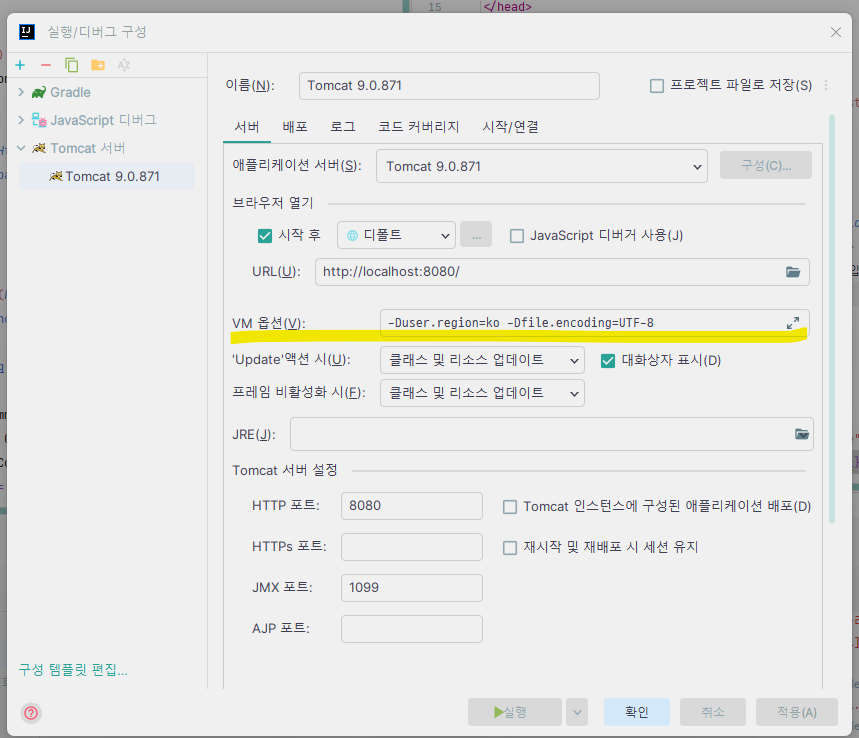The height and width of the screenshot is (738, 859).
Task: Select Tomcat 9.0.871 configuration in tree
Action: pos(107,176)
